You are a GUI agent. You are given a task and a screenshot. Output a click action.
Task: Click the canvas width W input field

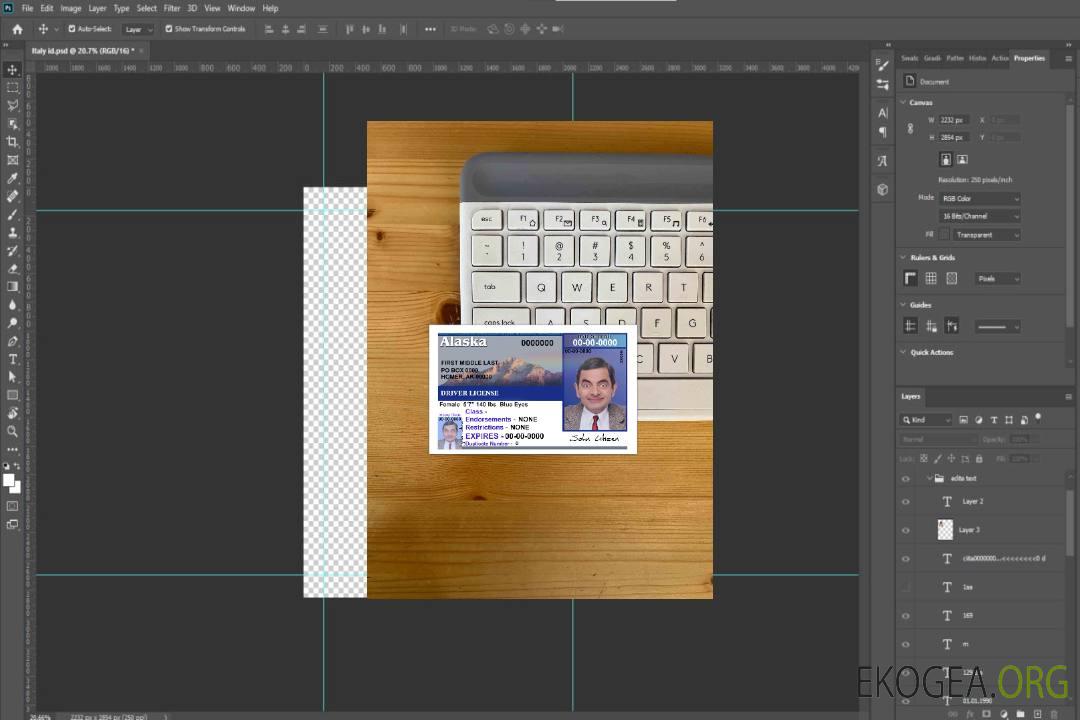(x=953, y=120)
